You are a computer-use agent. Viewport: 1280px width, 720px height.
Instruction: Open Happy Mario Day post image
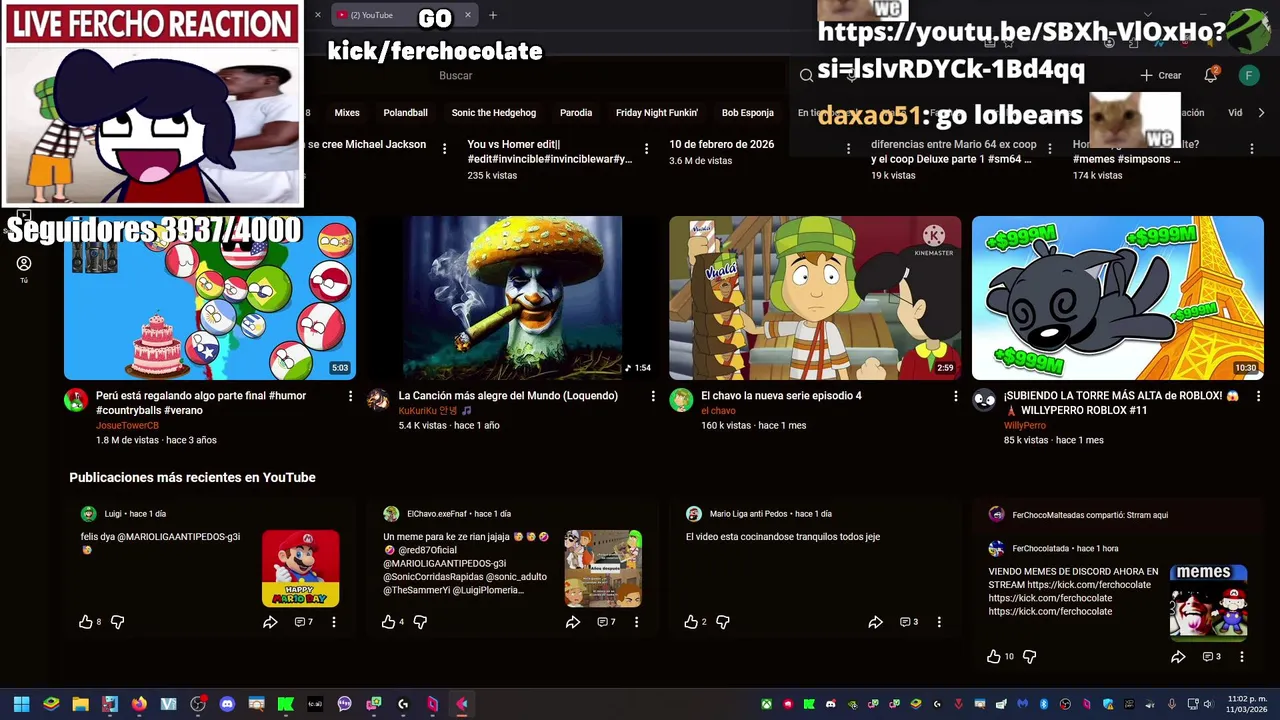click(x=300, y=569)
